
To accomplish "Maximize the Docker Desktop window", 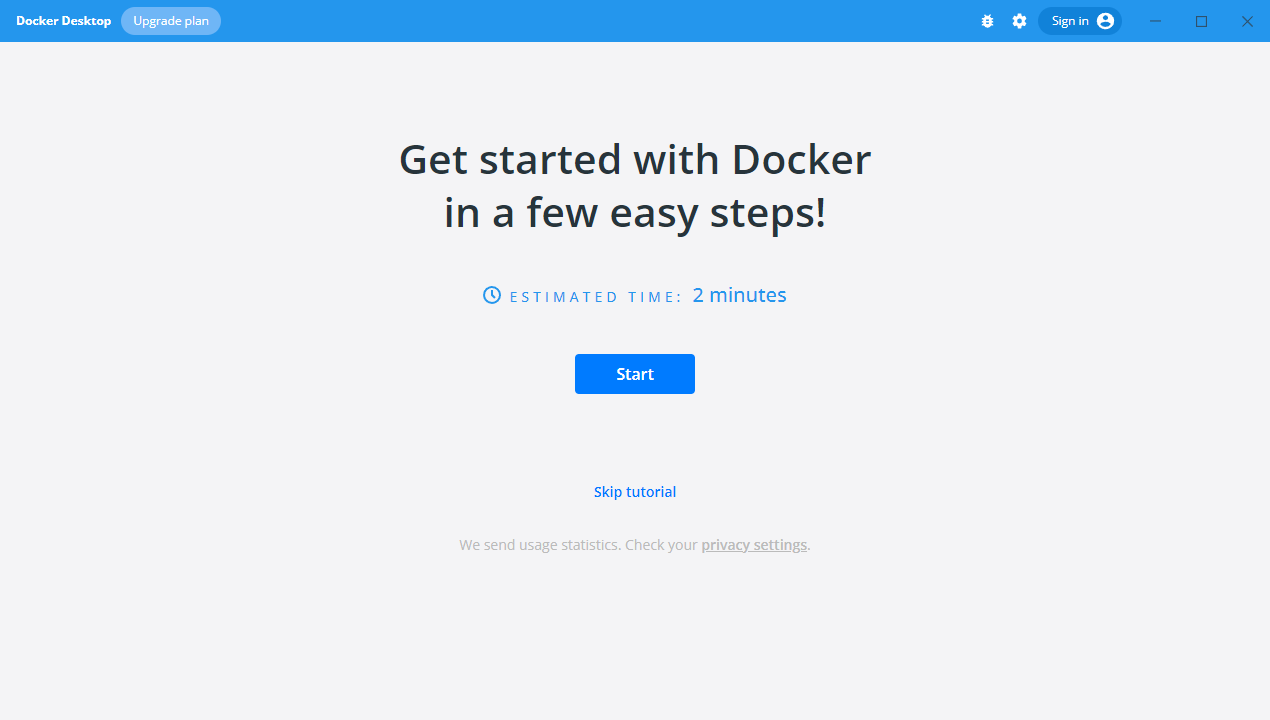I will click(1202, 21).
